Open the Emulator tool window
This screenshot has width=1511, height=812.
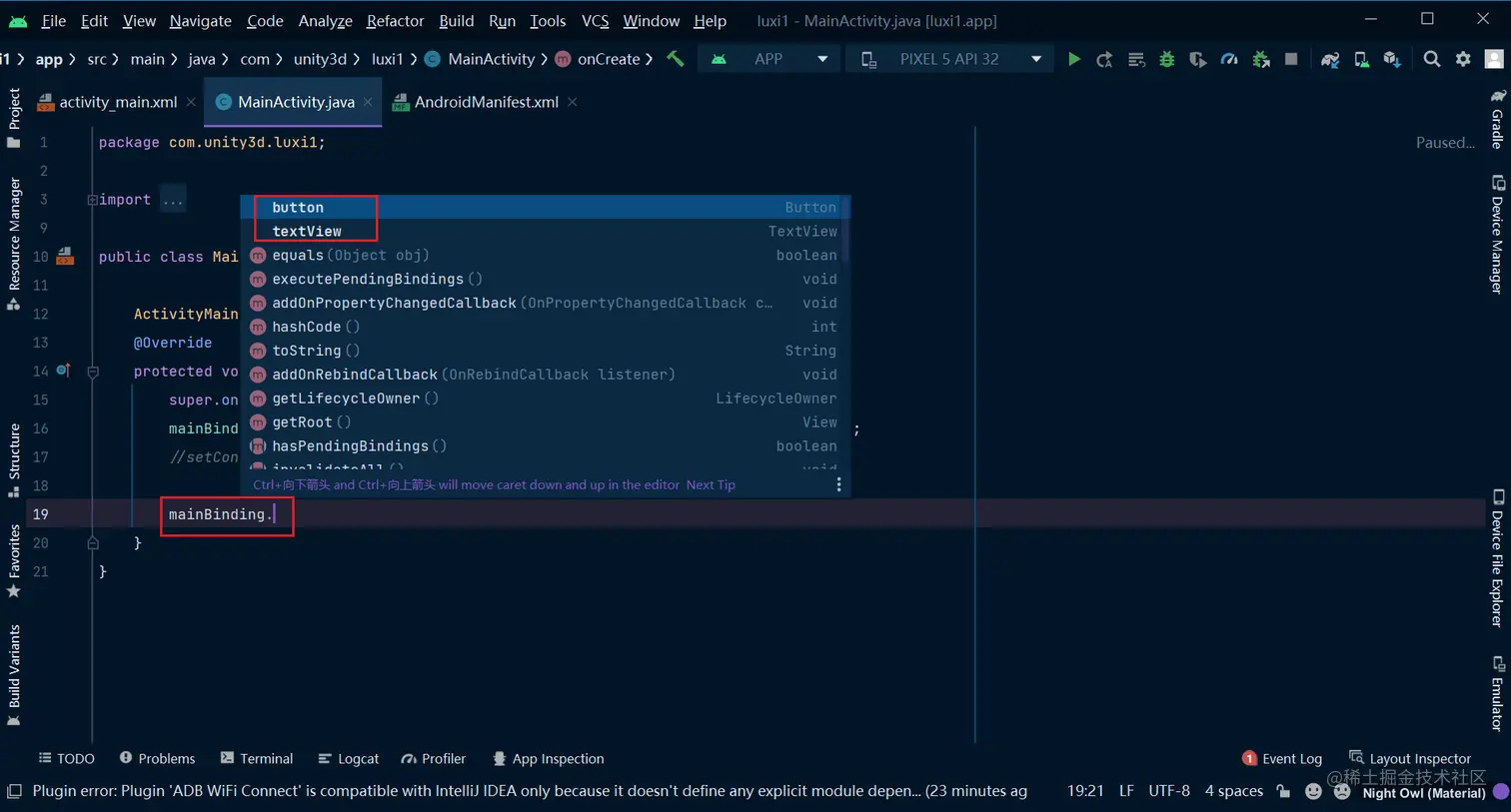(1497, 693)
